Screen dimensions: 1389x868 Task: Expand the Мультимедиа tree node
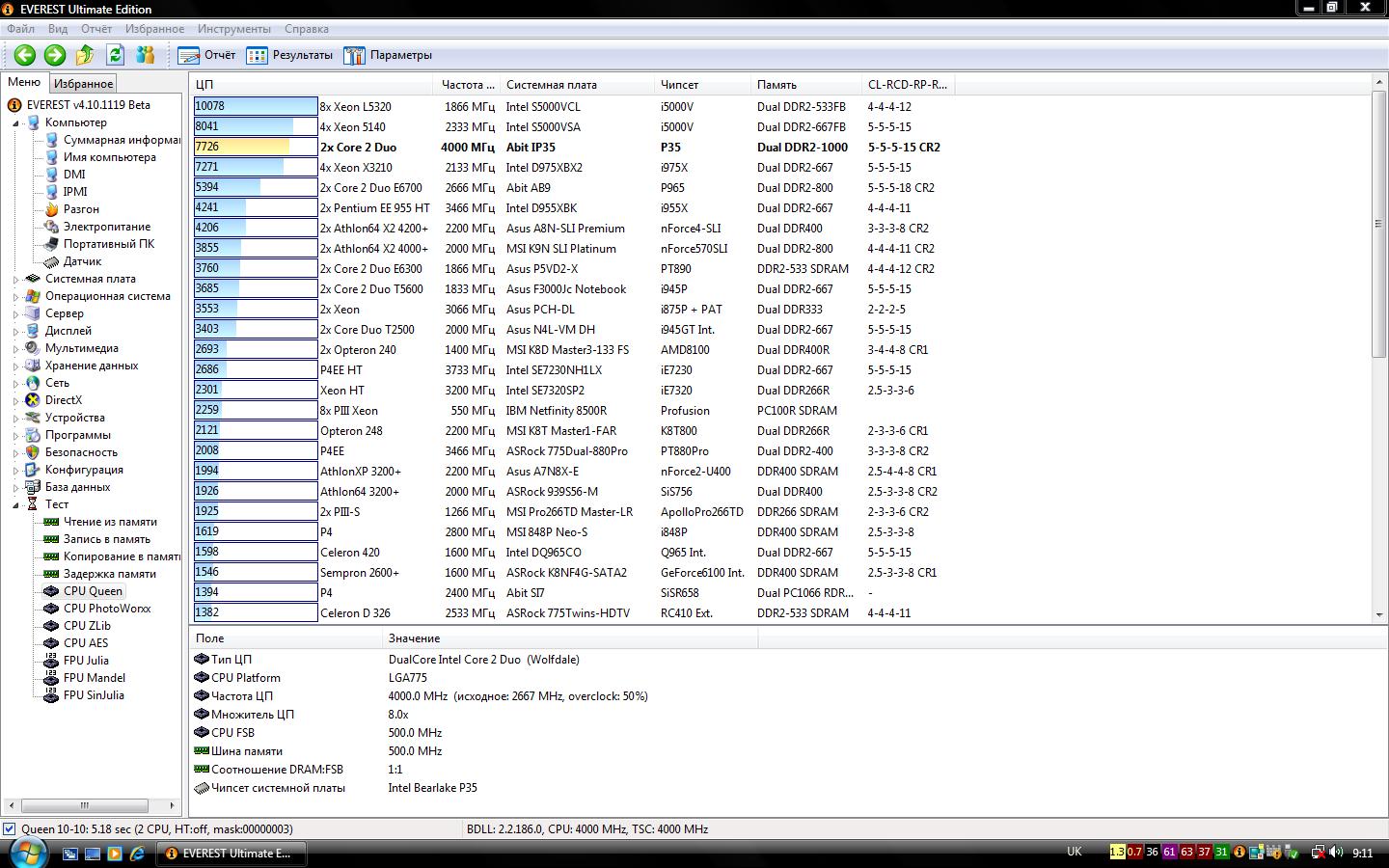[x=15, y=348]
